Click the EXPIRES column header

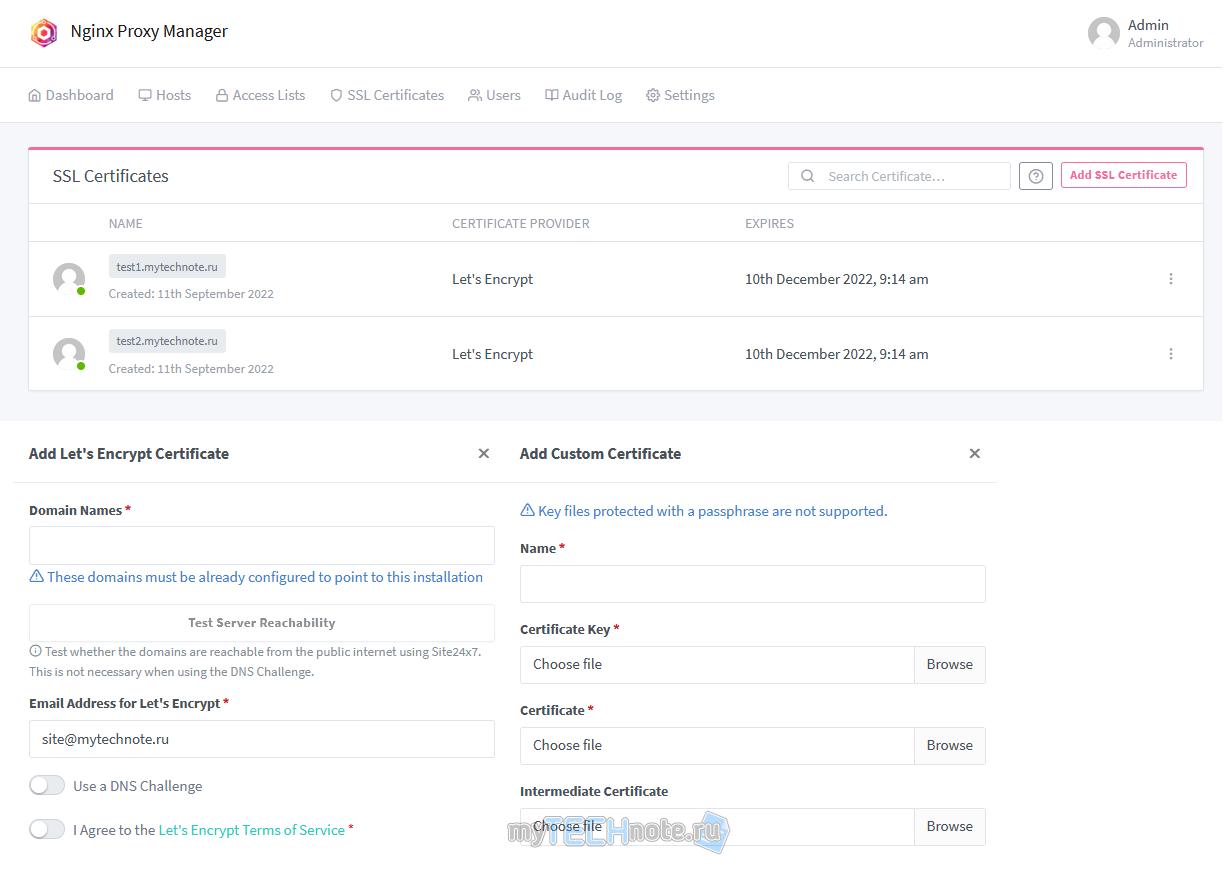point(770,224)
